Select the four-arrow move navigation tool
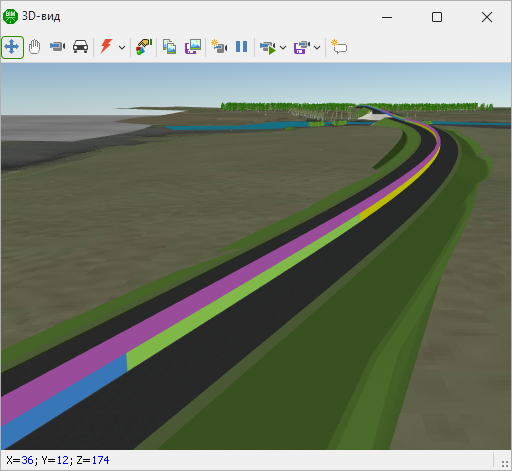This screenshot has width=512, height=471. [x=12, y=47]
